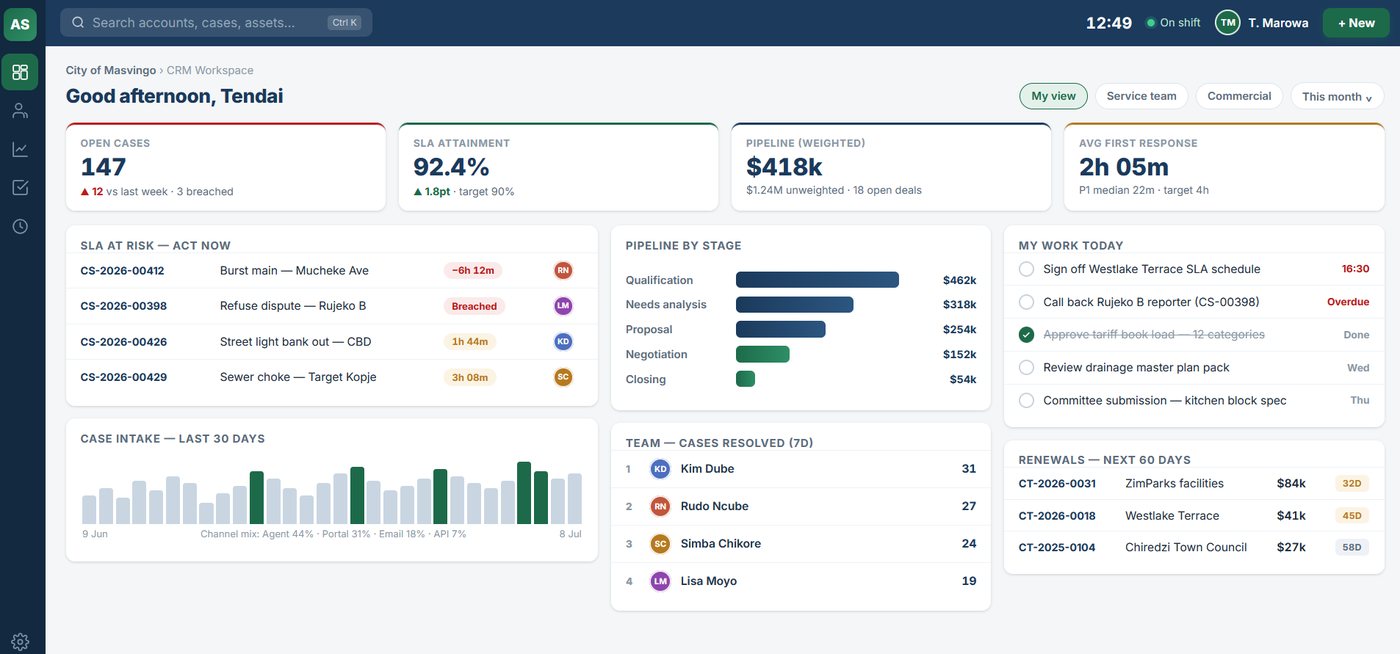The image size is (1400, 654).
Task: Focus the search accounts, cases, assets field
Action: point(216,22)
